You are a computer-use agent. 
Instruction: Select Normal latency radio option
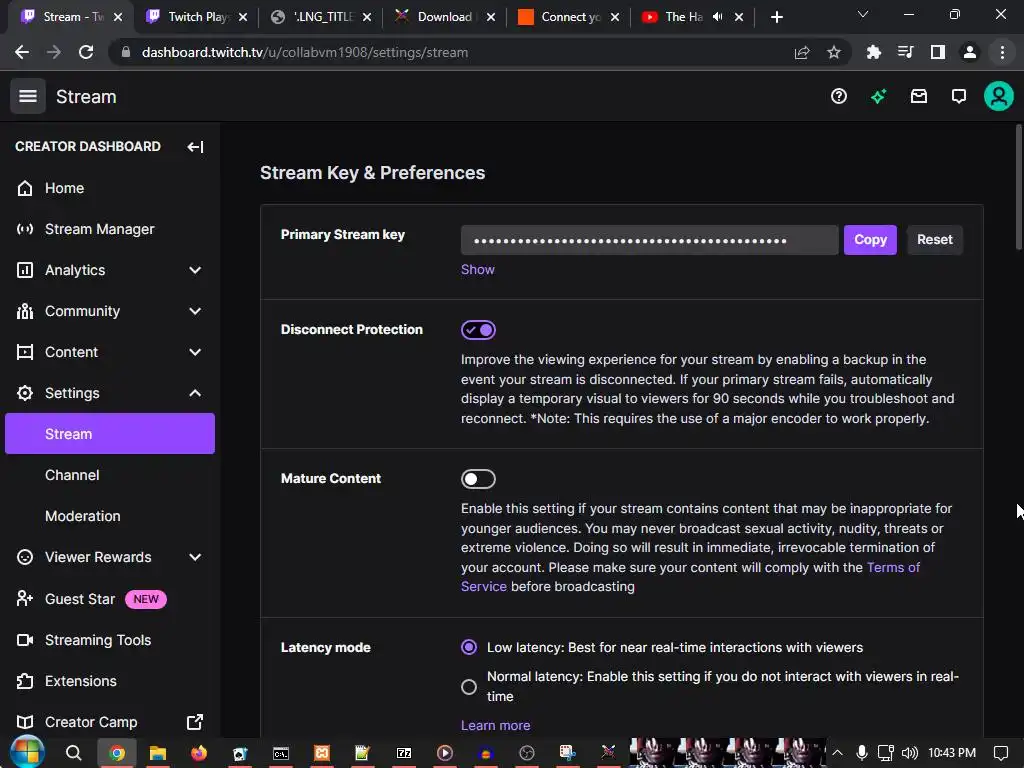coord(468,686)
